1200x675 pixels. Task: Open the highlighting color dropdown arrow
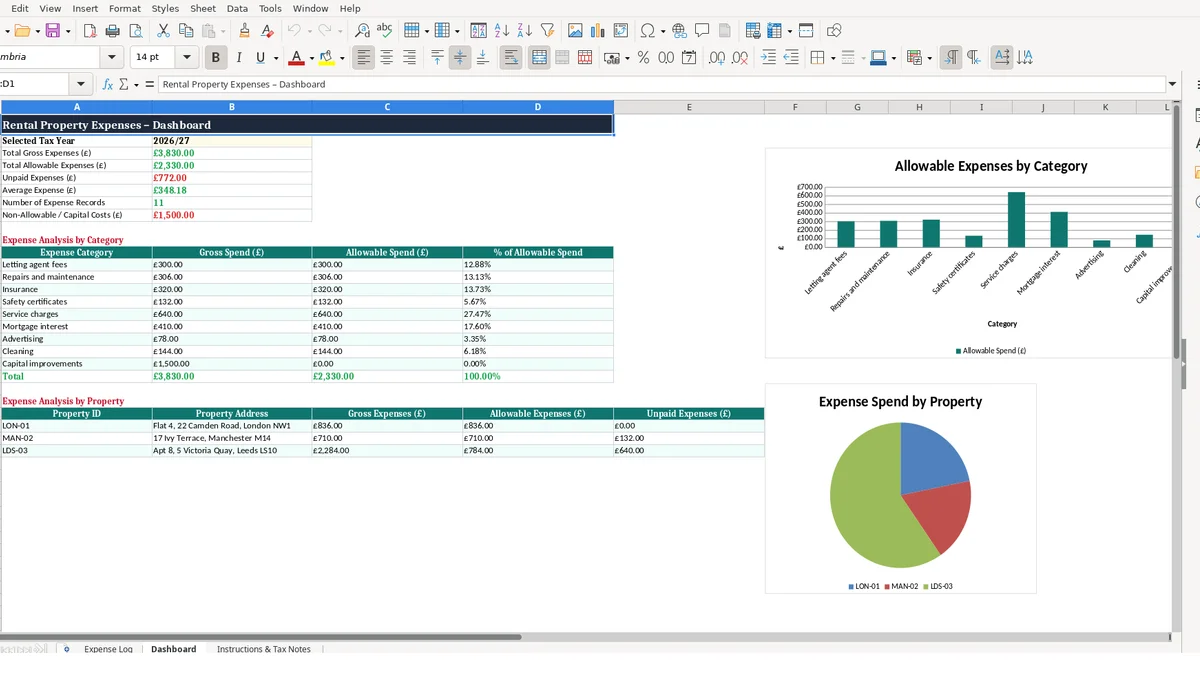coord(342,58)
